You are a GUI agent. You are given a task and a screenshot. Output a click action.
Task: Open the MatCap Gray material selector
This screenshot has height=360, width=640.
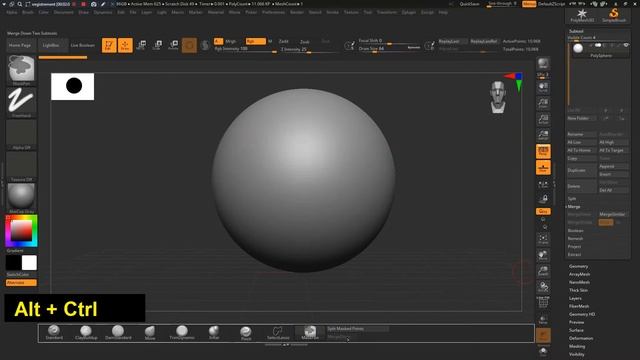21,198
